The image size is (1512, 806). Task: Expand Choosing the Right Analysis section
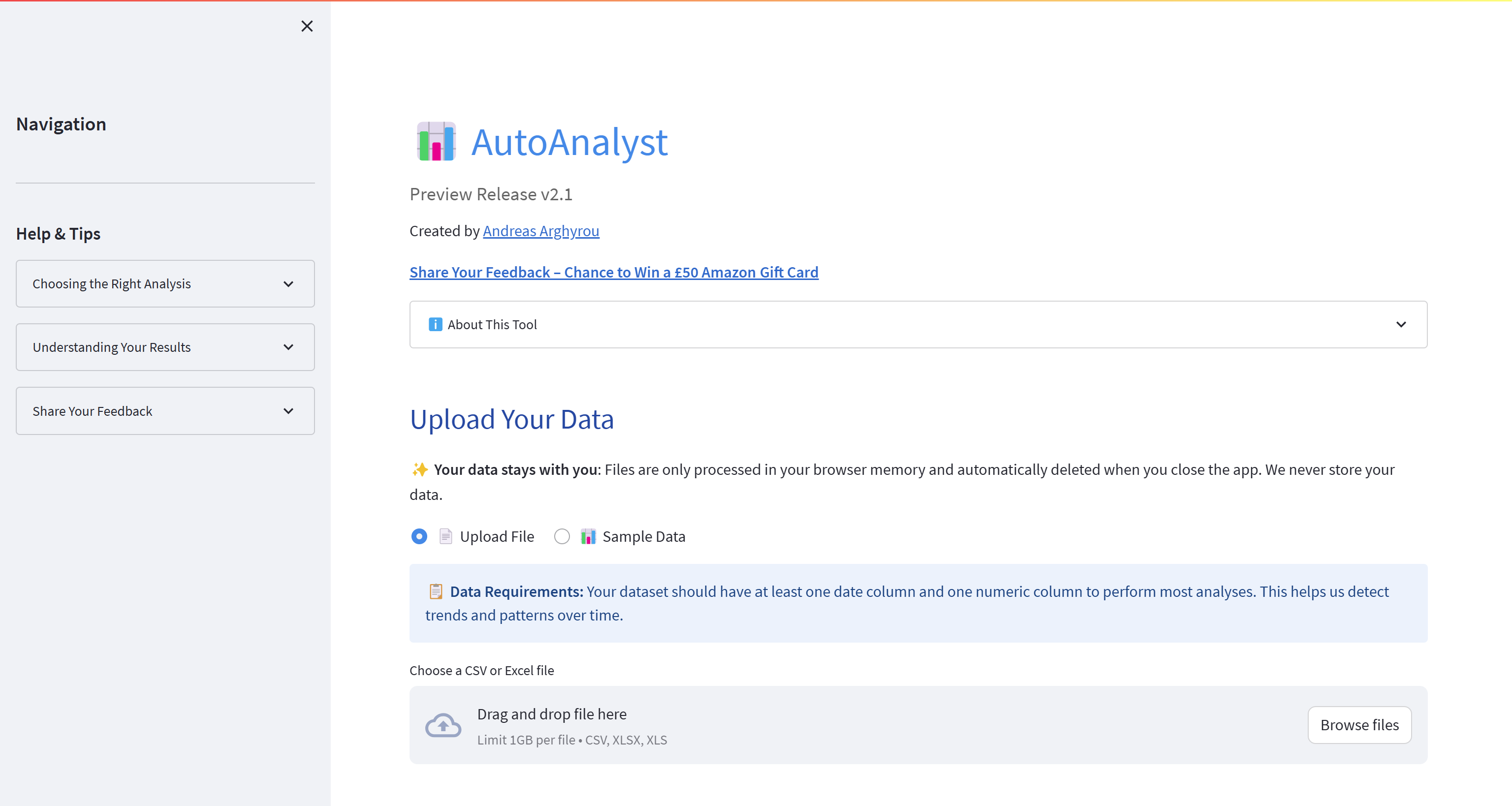[165, 284]
